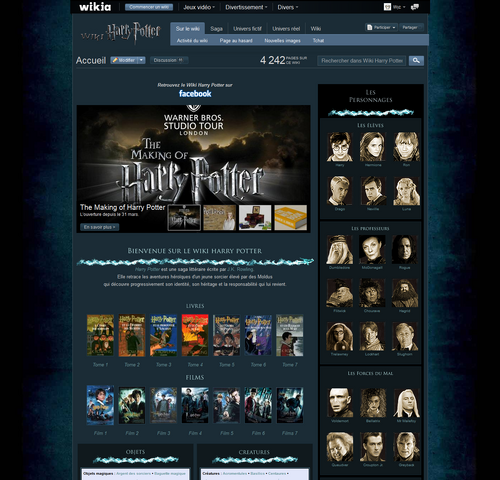
Task: Expand the Divers menu
Action: [x=288, y=7]
